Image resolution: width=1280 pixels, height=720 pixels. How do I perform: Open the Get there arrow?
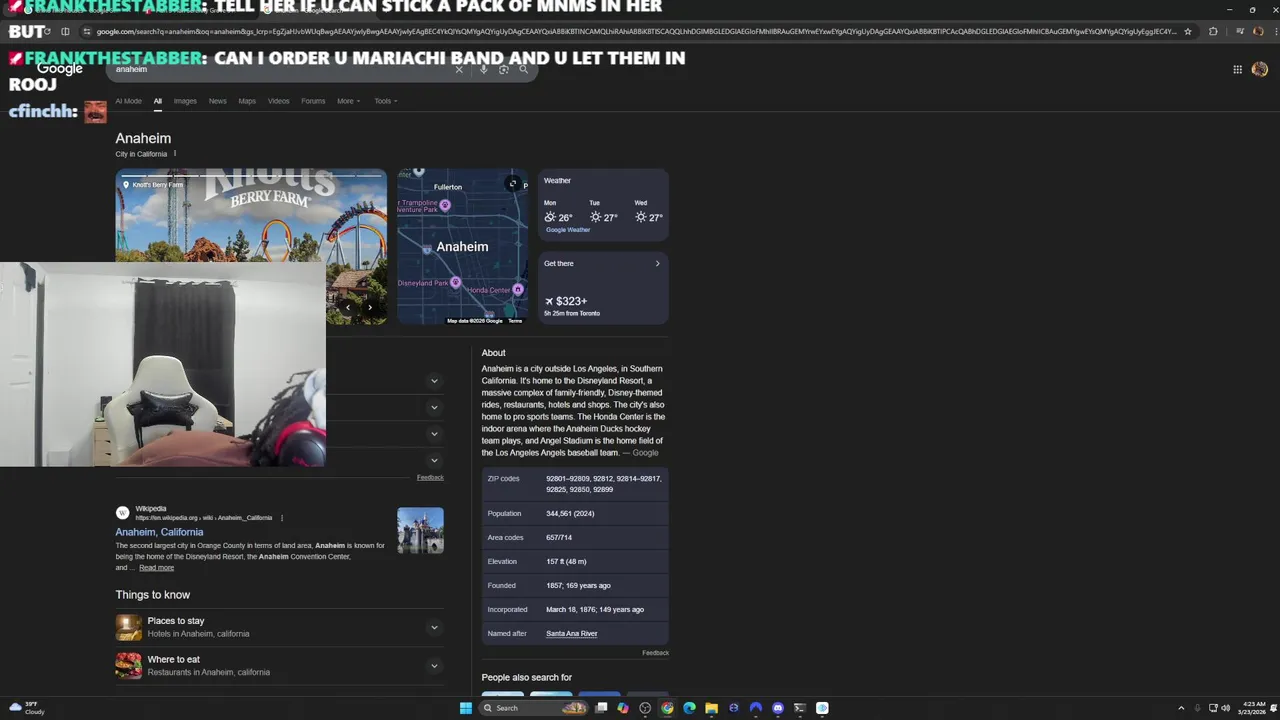pos(657,263)
